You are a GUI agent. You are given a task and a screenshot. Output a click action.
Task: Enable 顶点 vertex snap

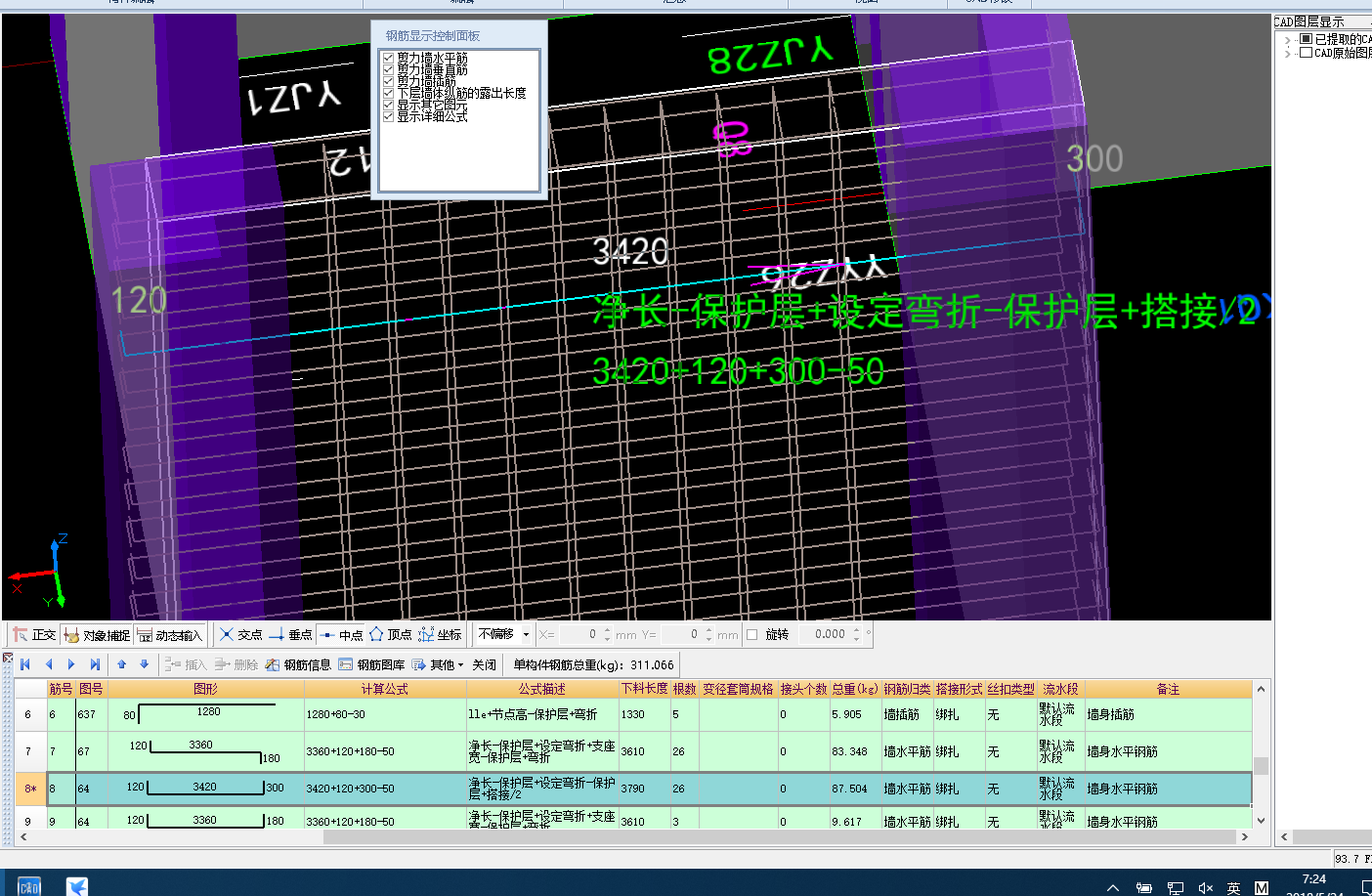coord(390,635)
